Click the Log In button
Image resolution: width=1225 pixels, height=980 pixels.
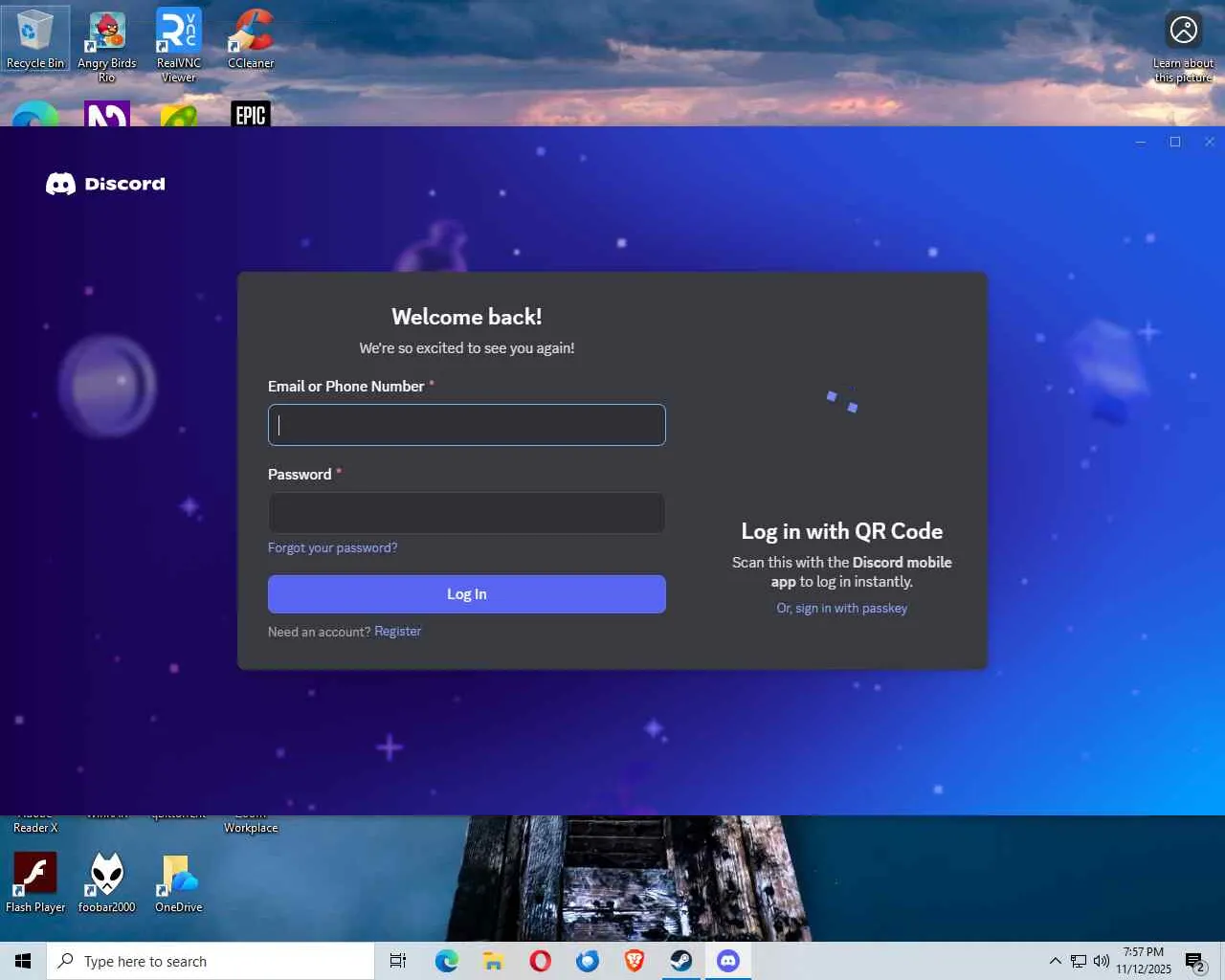[467, 594]
